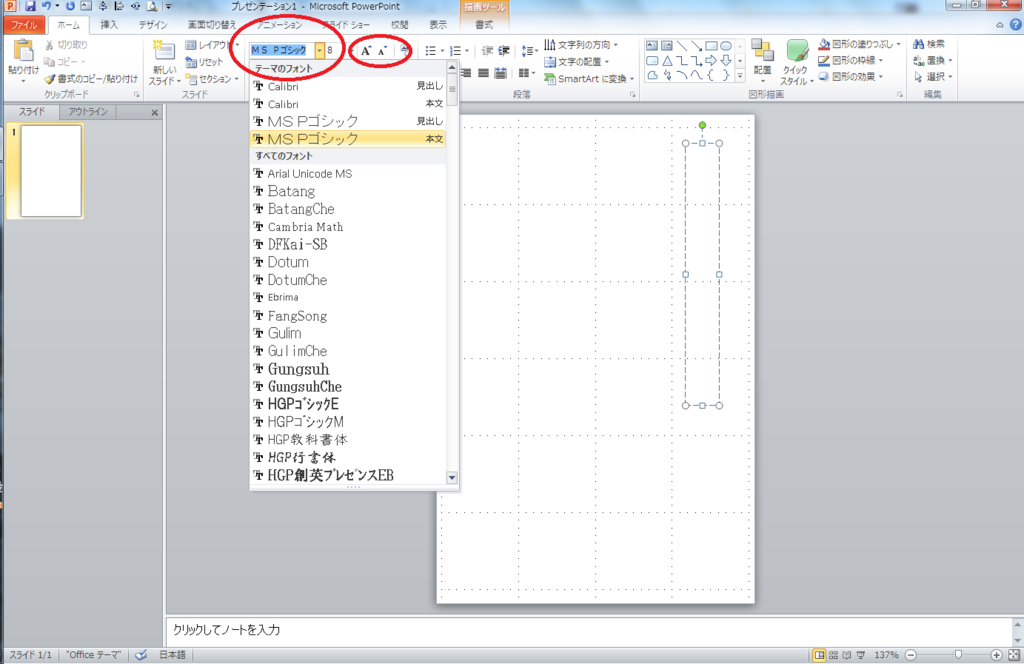Click fit slide to window icon
This screenshot has width=1024, height=664.
pyautogui.click(x=1014, y=654)
